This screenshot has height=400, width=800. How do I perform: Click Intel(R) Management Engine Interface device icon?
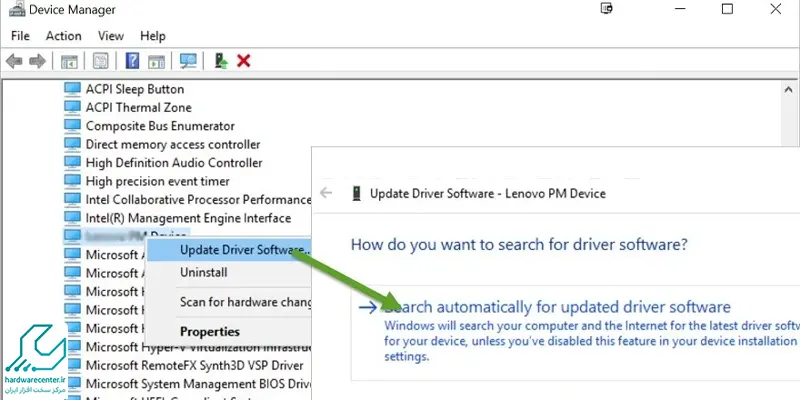point(72,217)
